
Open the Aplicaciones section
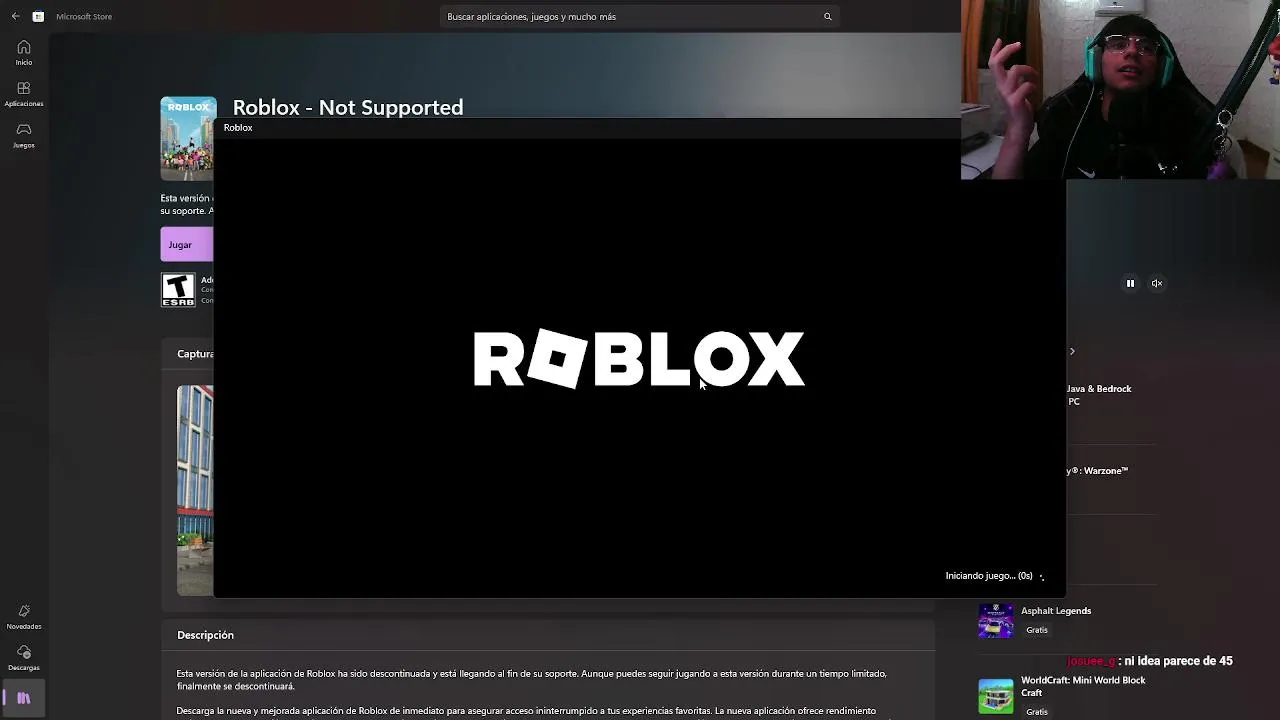24,94
